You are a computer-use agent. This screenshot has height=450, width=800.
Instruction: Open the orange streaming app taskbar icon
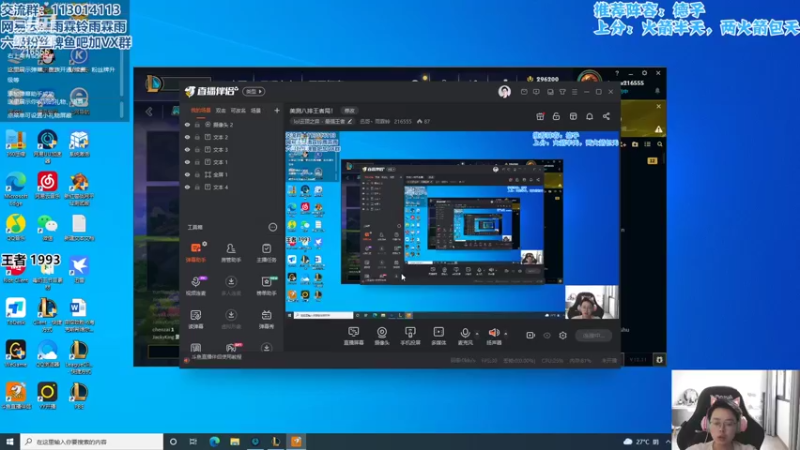[x=296, y=441]
